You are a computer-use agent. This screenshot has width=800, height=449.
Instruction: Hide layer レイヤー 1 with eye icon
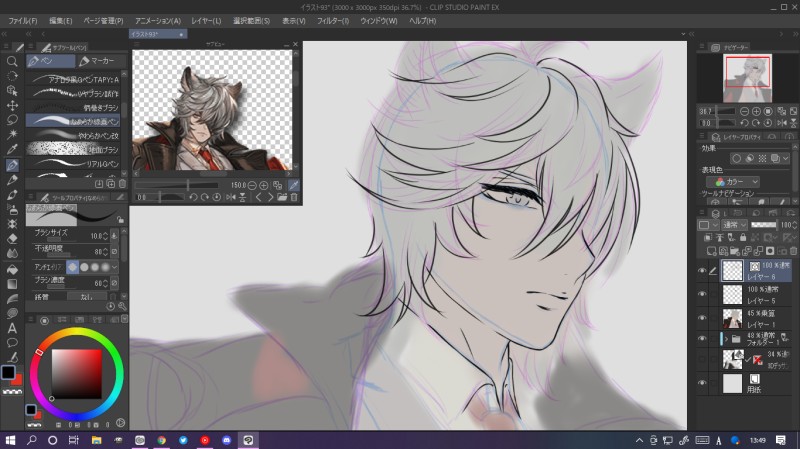(x=703, y=318)
